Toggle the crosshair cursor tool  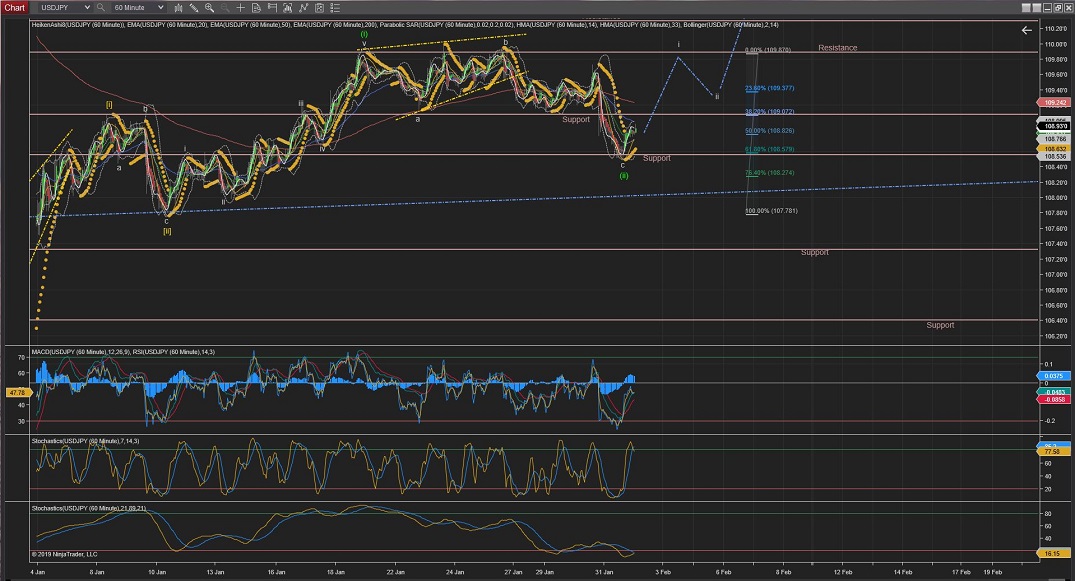[240, 7]
